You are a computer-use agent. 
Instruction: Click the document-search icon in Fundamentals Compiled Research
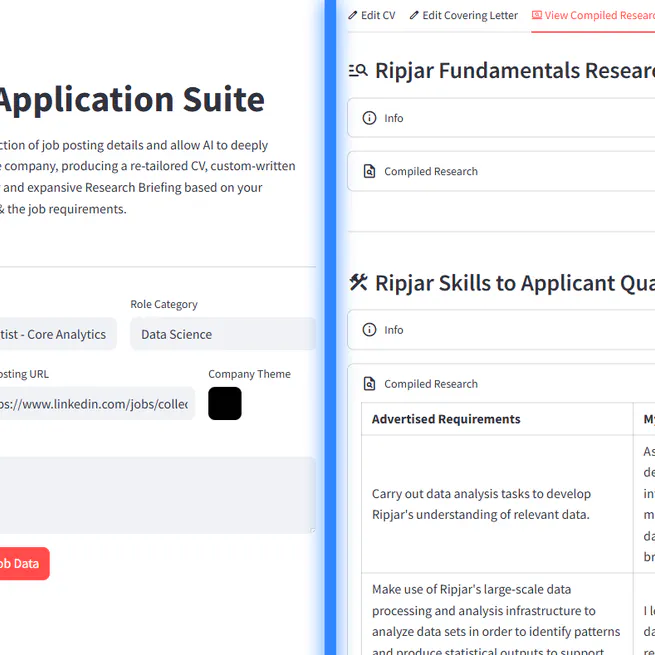(369, 171)
